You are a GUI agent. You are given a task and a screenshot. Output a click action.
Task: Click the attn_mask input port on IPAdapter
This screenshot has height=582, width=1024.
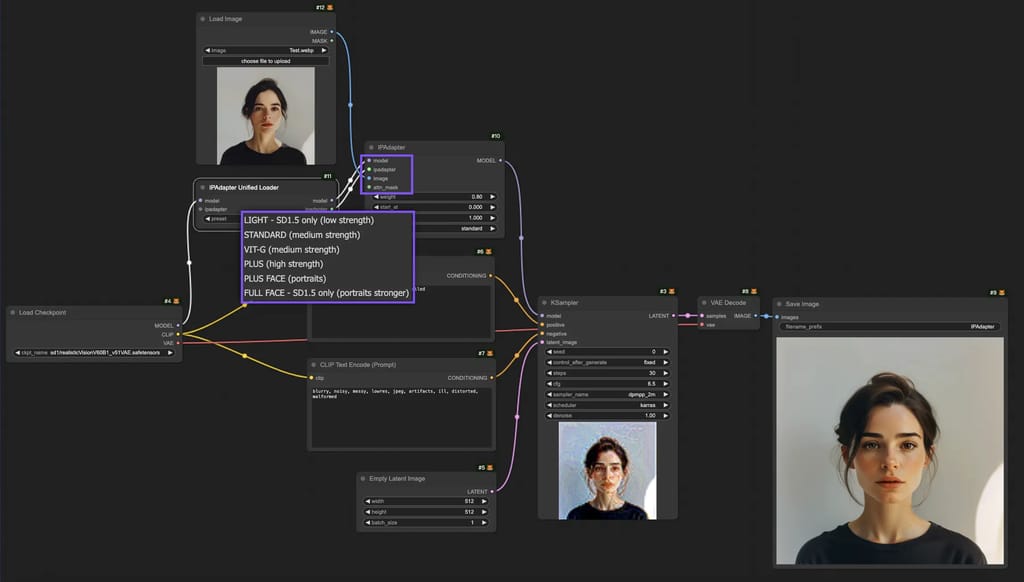369,187
